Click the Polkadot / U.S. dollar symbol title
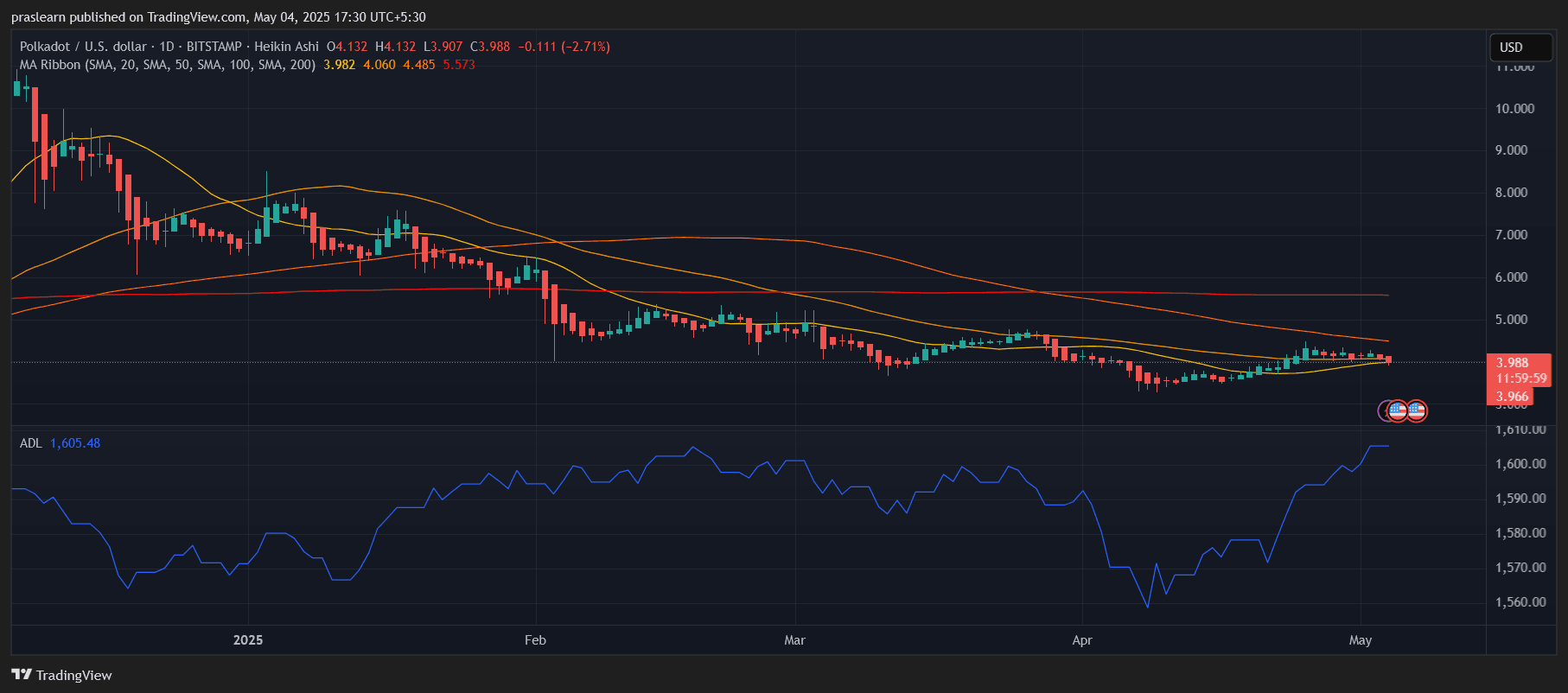1568x693 pixels. pos(83,47)
